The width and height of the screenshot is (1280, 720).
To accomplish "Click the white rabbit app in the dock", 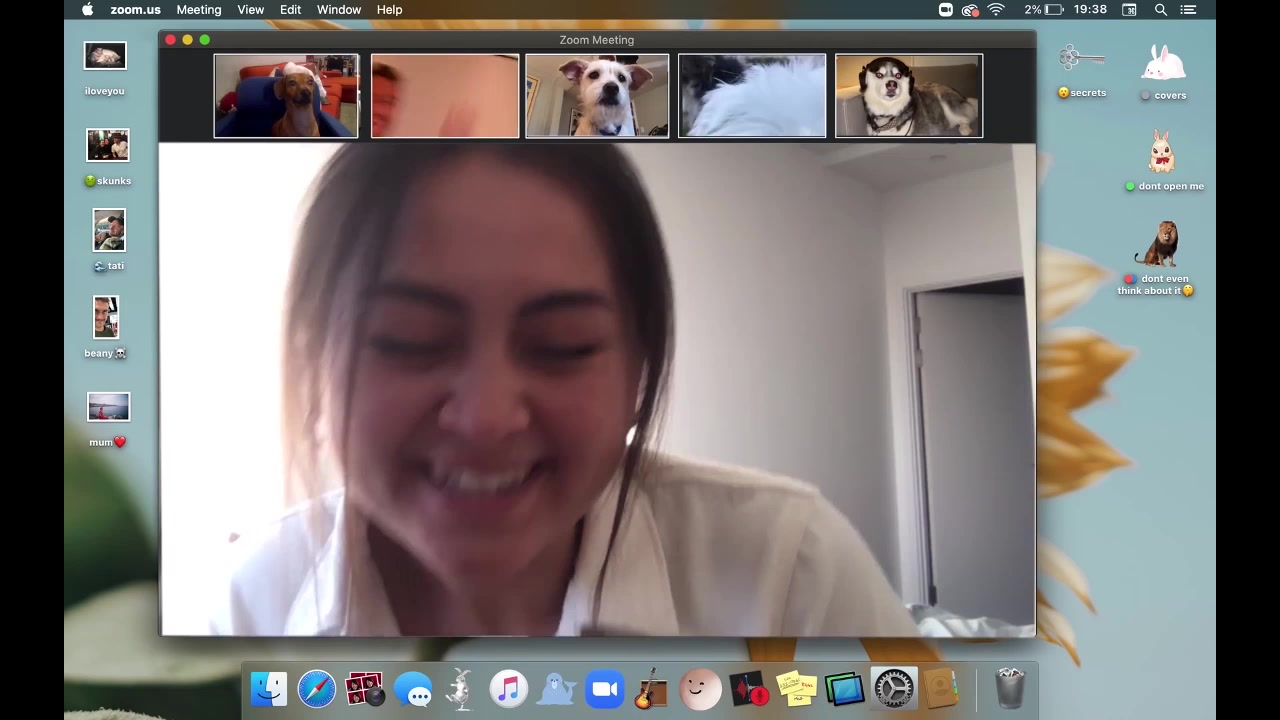I will 461,689.
